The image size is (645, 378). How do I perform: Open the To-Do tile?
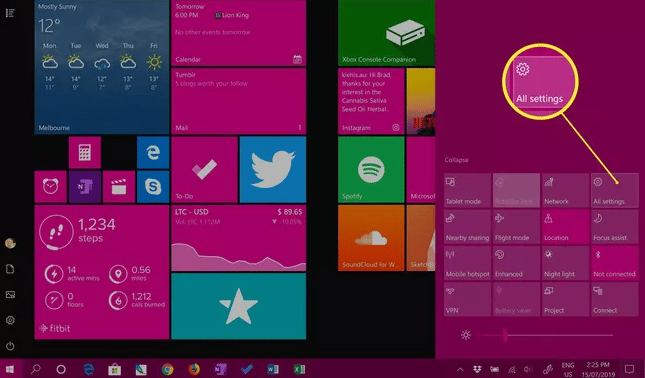(204, 169)
